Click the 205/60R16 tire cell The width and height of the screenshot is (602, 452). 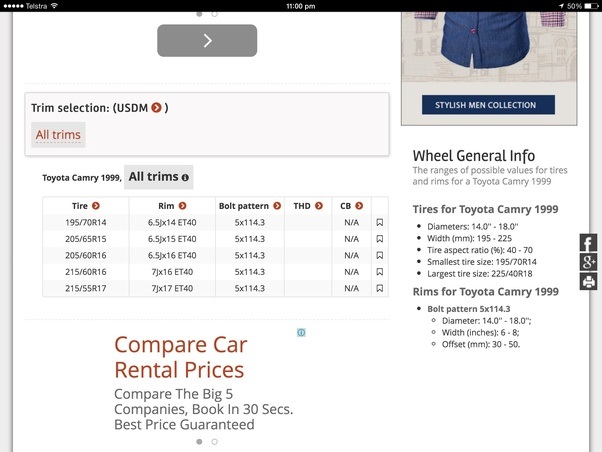(86, 255)
